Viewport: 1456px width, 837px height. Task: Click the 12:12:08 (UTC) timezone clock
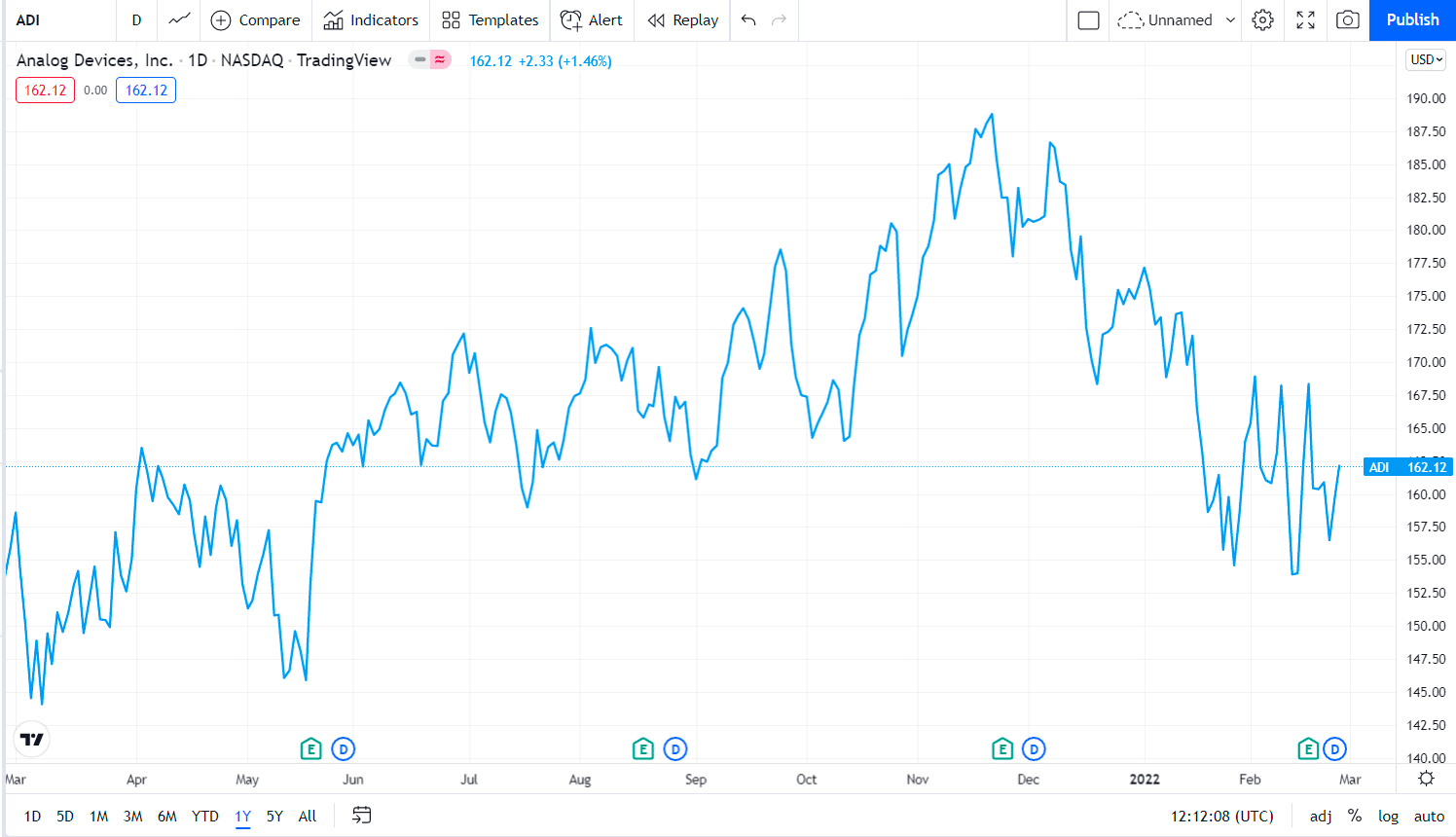(x=1221, y=817)
